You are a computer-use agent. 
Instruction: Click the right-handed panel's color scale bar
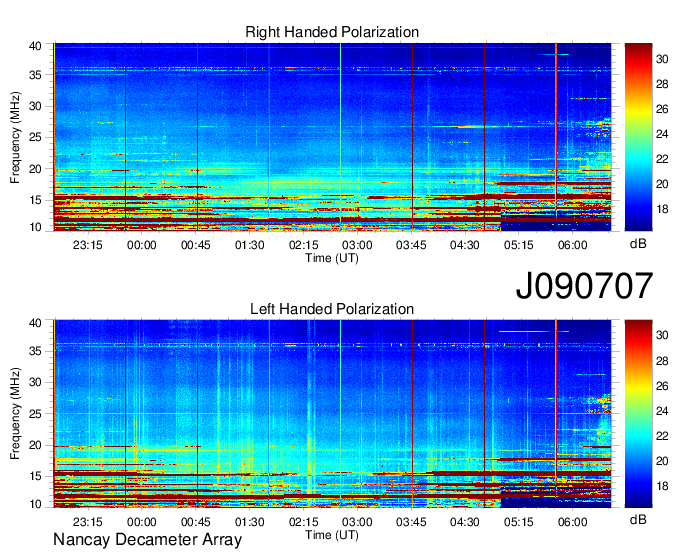(638, 137)
